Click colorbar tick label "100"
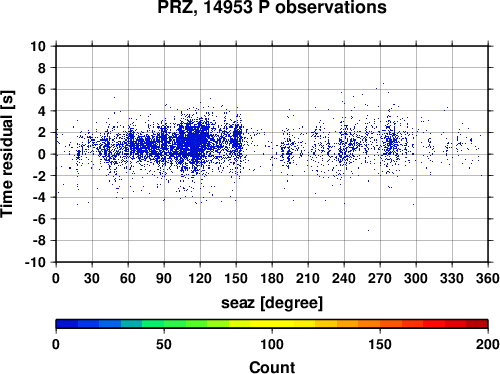 272,344
